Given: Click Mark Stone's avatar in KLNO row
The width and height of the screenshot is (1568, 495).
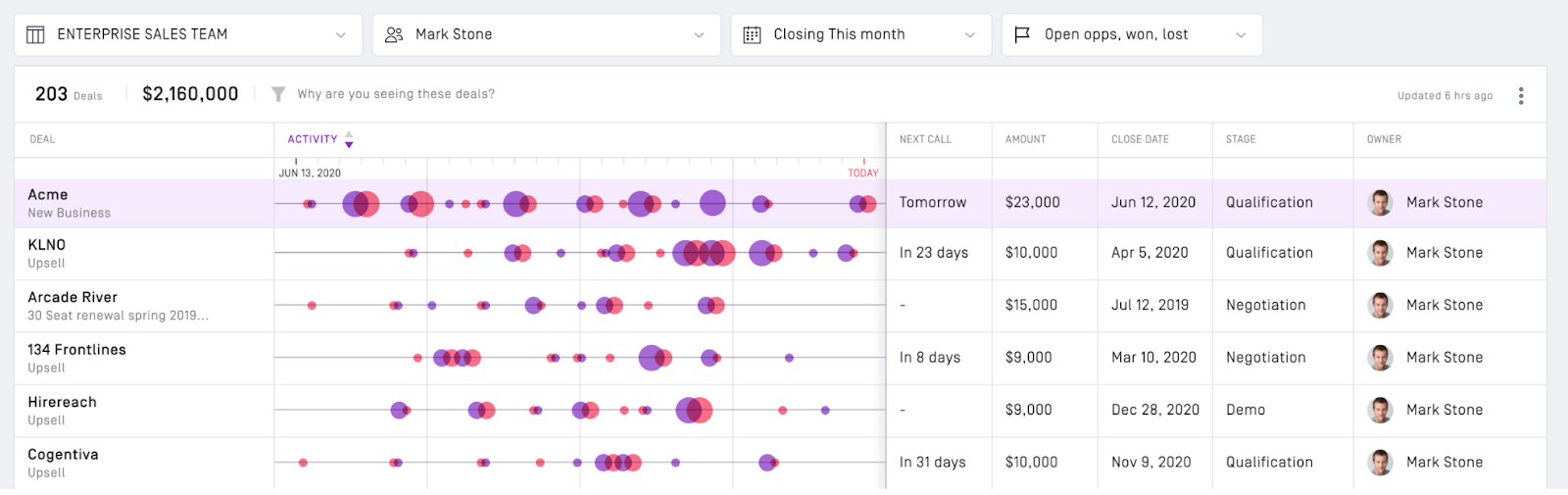Looking at the screenshot, I should 1381,253.
